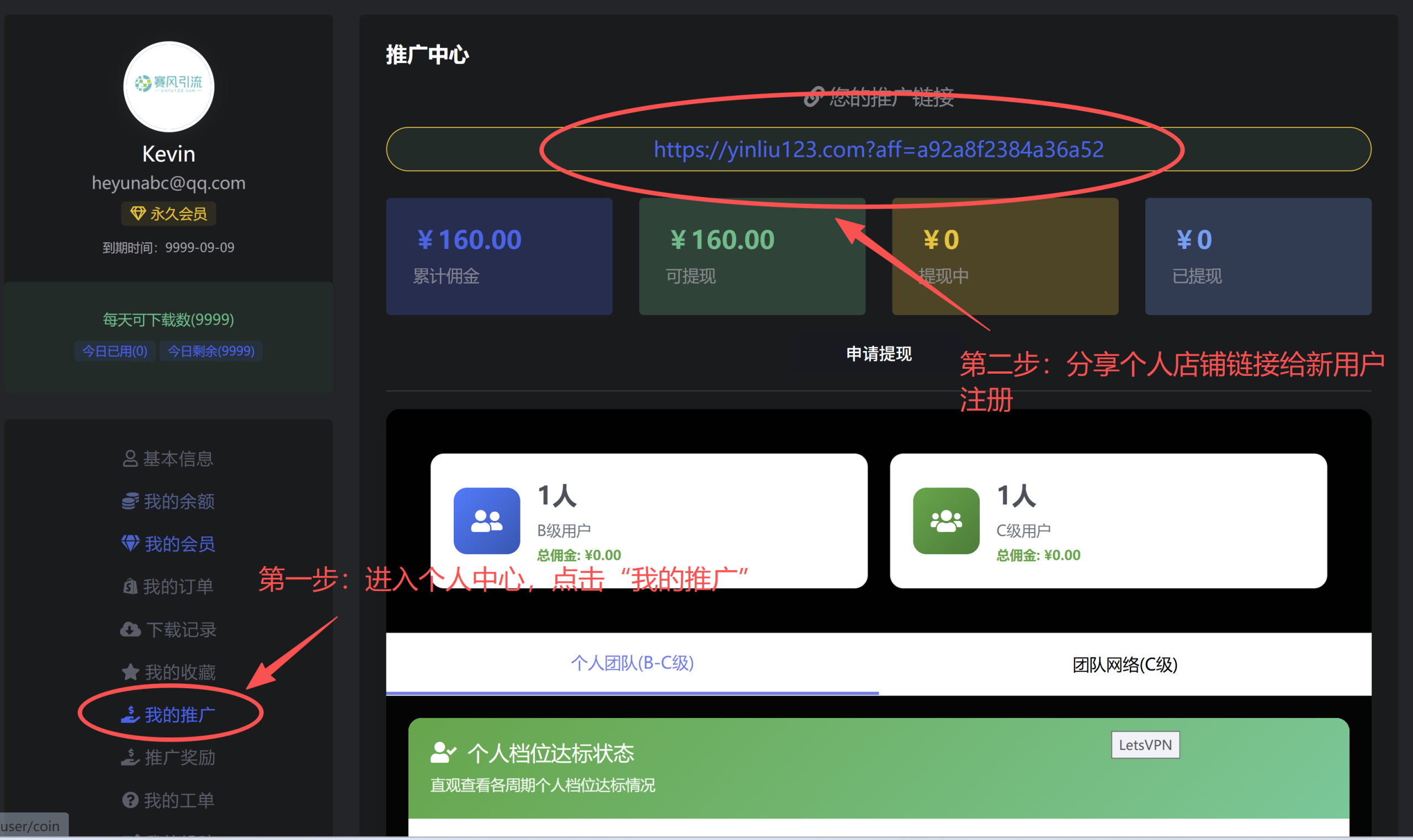Click the 永久会员 membership badge

click(x=169, y=214)
